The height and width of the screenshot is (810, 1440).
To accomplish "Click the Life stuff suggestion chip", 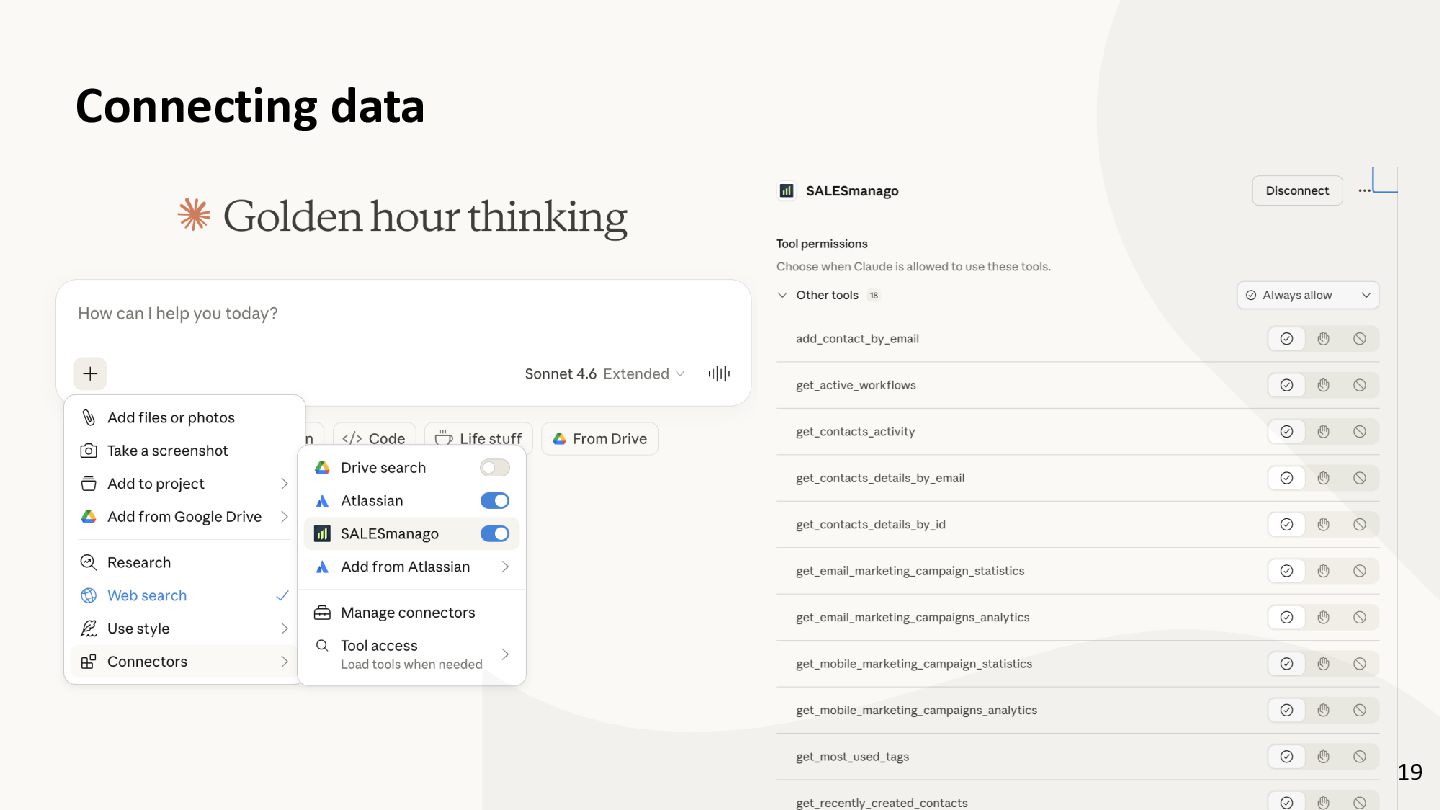I will tap(479, 439).
